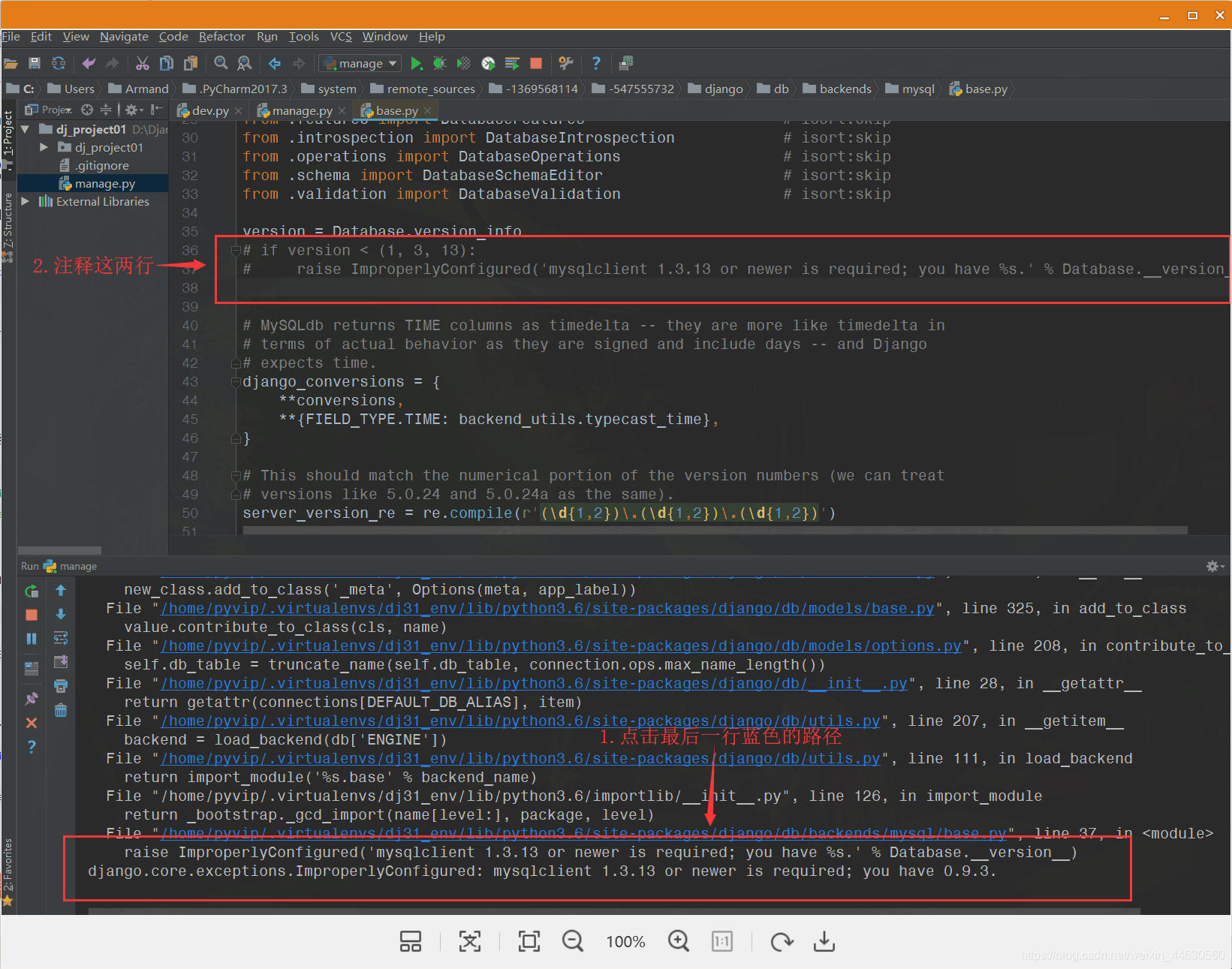The height and width of the screenshot is (969, 1232).
Task: Select .gitignore in the project tree
Action: pyautogui.click(x=102, y=165)
